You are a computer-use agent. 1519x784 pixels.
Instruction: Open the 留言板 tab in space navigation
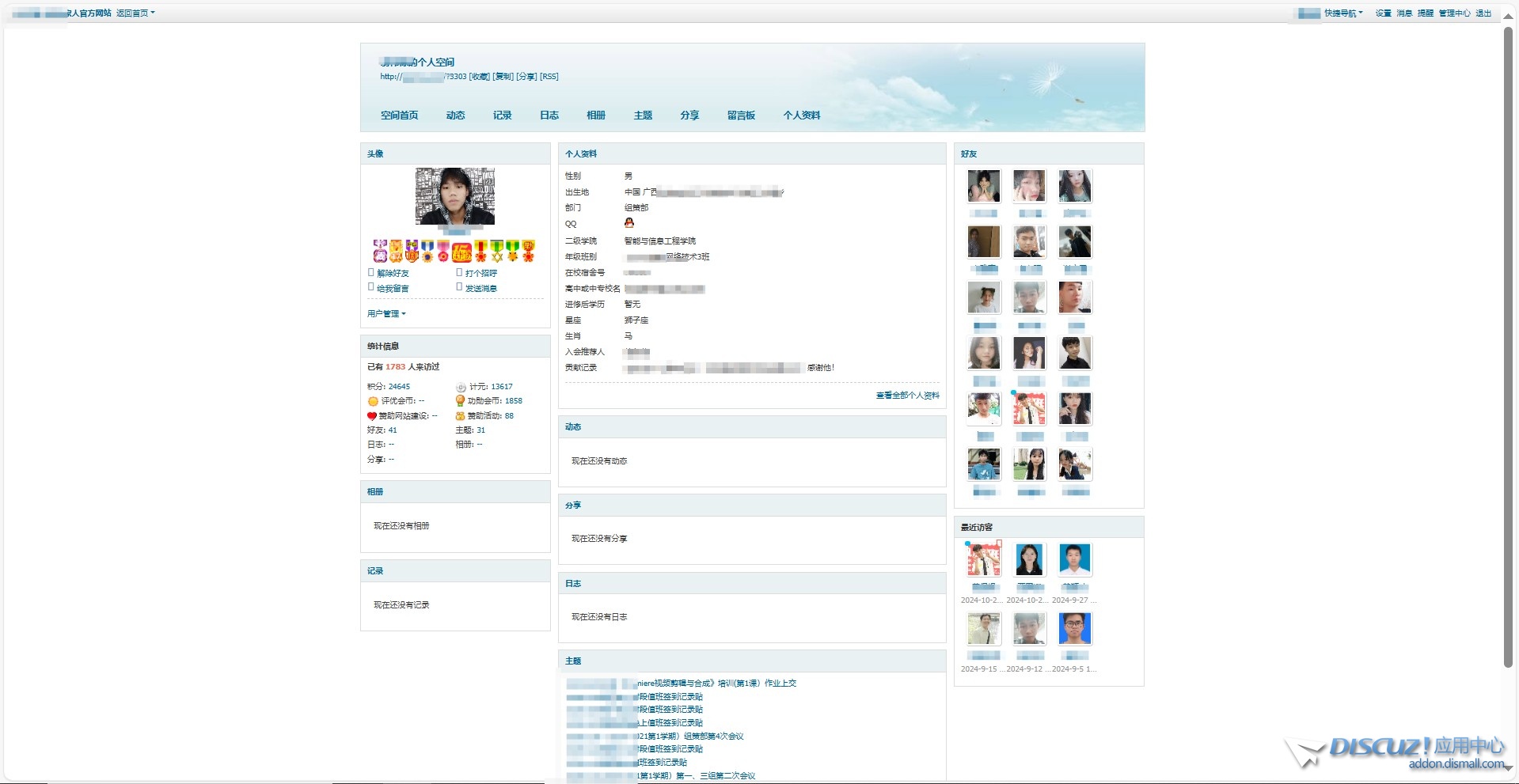click(x=741, y=116)
